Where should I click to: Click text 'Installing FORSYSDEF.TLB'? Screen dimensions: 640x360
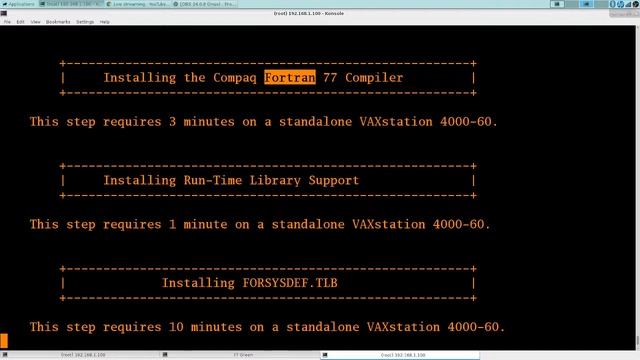pyautogui.click(x=250, y=283)
